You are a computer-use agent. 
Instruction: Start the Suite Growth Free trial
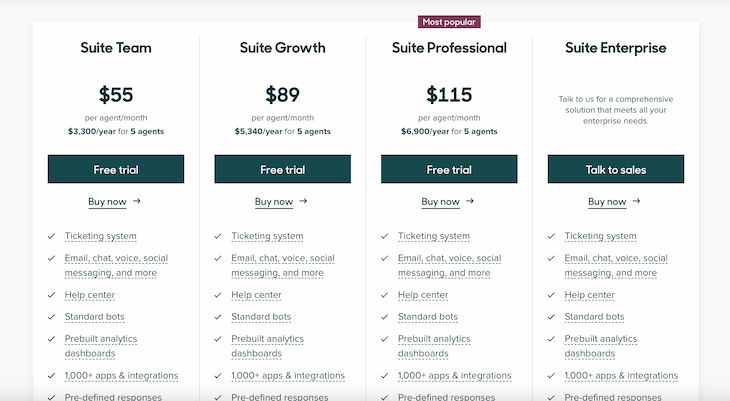coord(283,169)
